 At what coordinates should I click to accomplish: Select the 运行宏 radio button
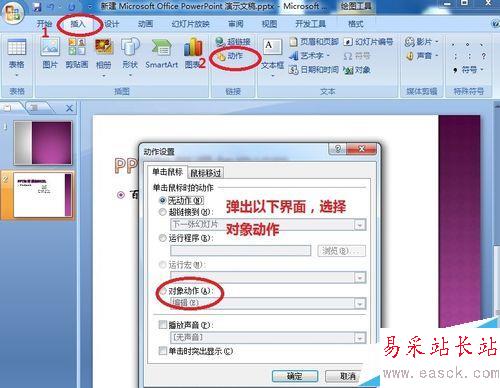click(x=163, y=265)
